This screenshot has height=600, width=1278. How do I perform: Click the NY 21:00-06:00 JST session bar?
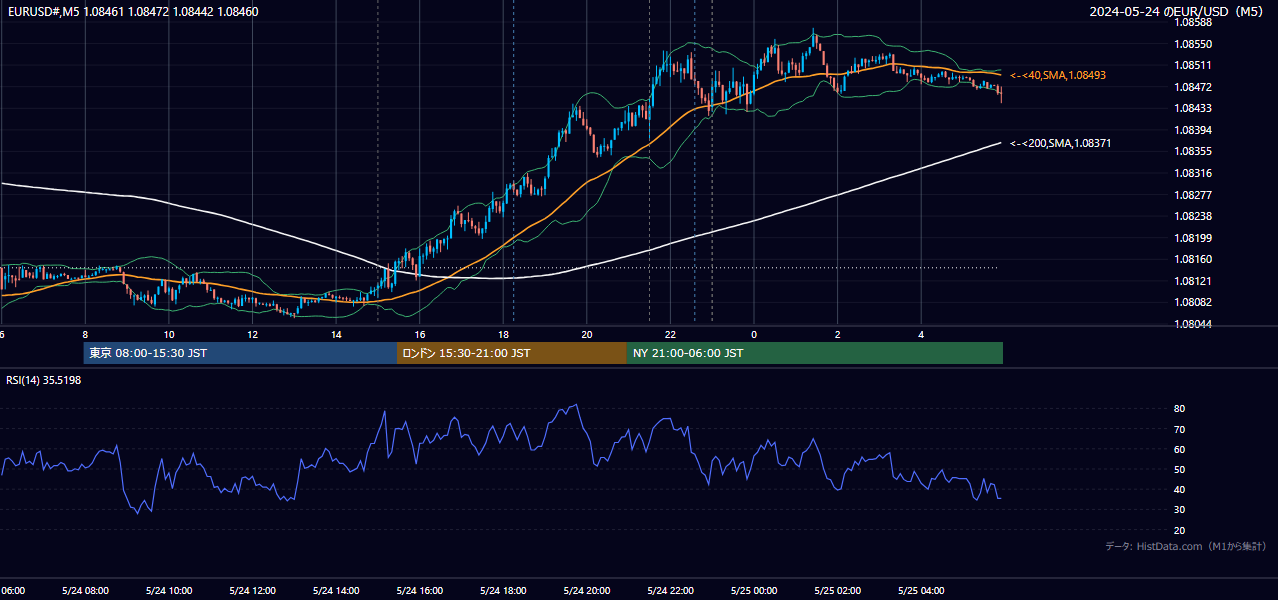click(x=815, y=353)
